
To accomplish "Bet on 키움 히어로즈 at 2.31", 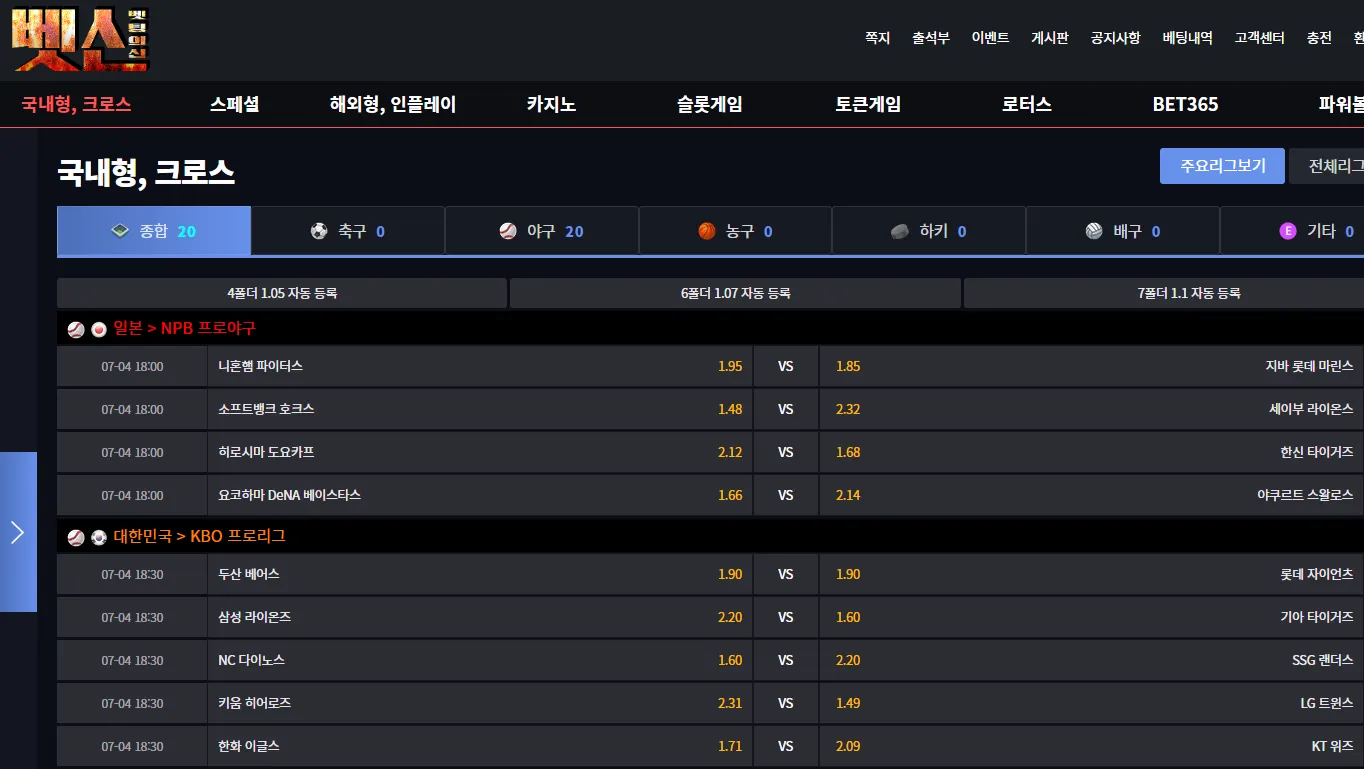I will [480, 703].
